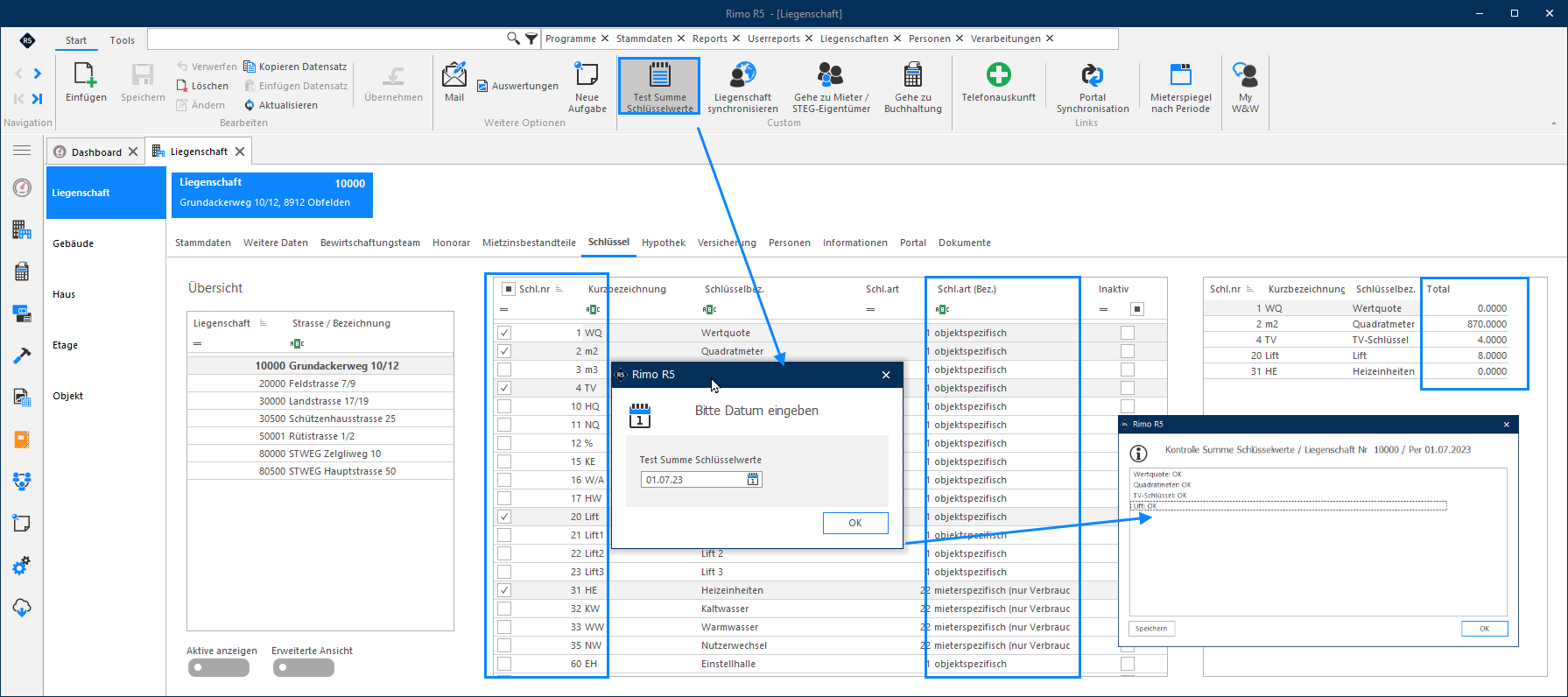
Task: Click the Auswertungen button
Action: [517, 86]
